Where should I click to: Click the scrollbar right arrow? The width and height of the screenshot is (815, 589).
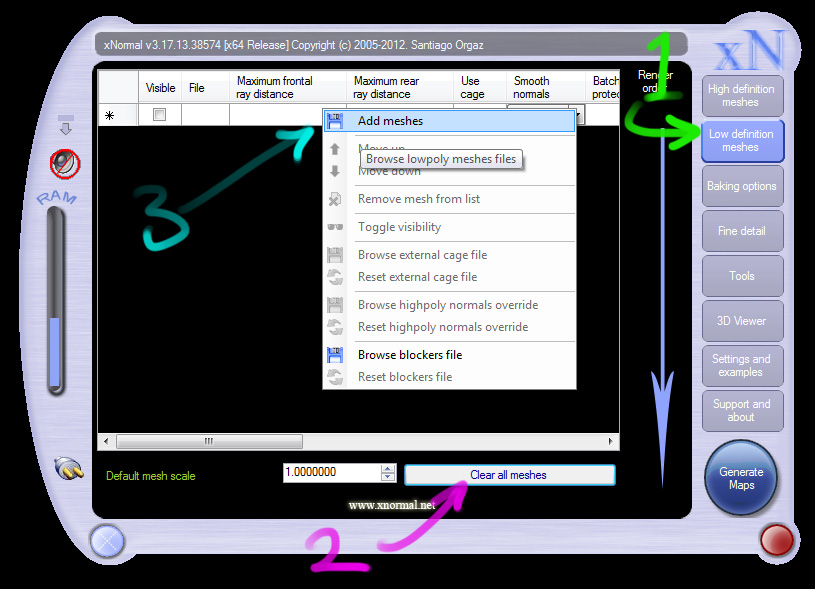click(x=611, y=441)
